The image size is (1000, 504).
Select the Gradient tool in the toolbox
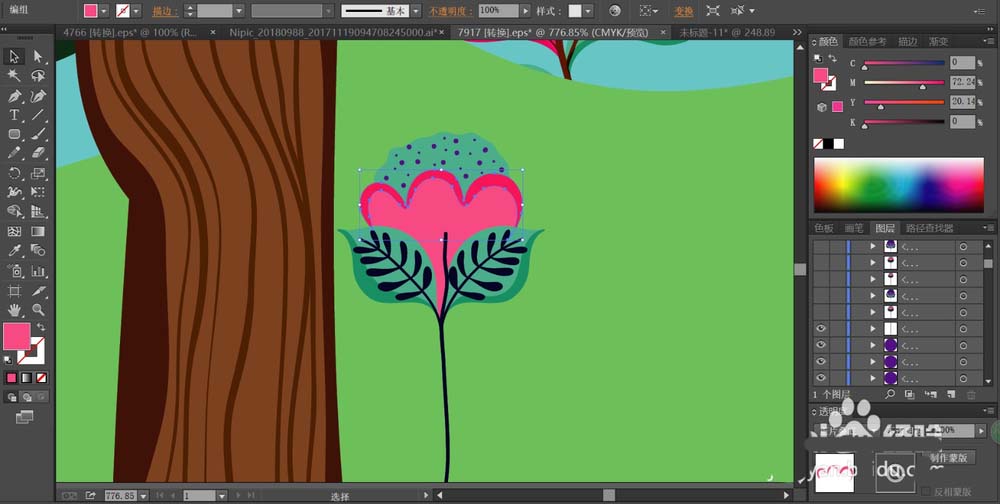coord(38,231)
